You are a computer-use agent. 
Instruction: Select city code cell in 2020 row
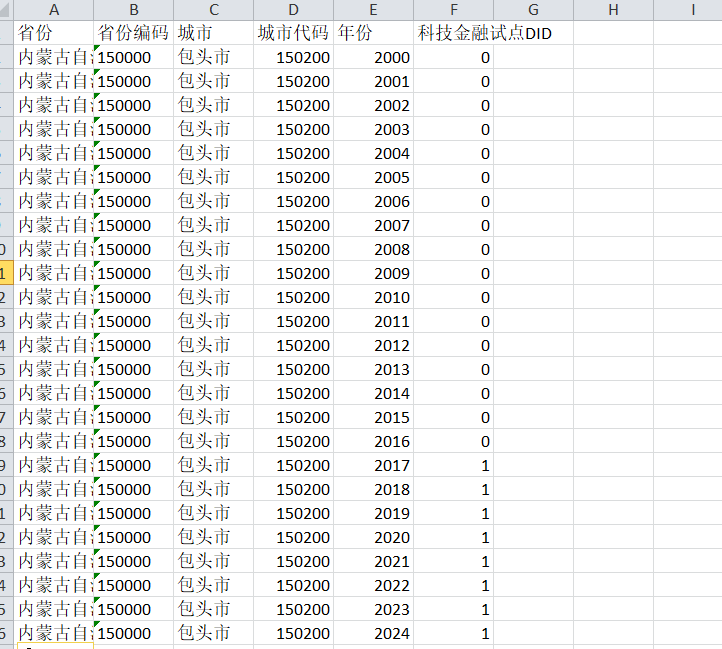coord(293,537)
